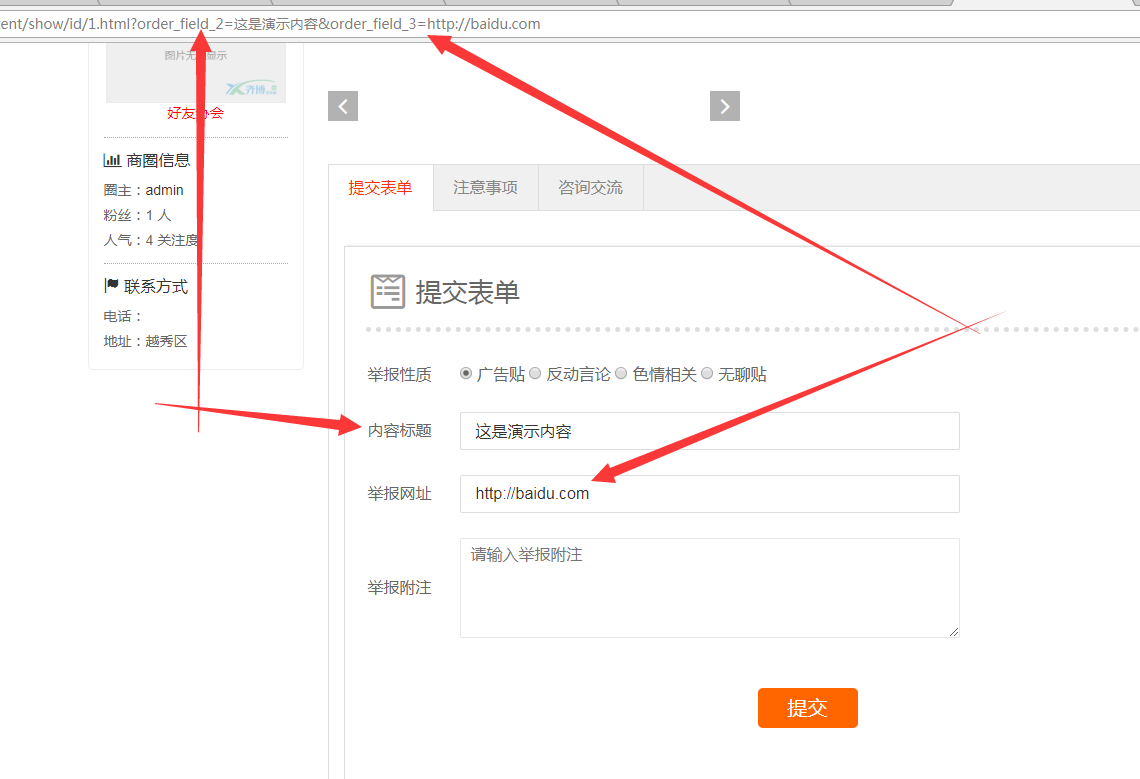
Task: Click the 内容标题 text field
Action: (709, 431)
